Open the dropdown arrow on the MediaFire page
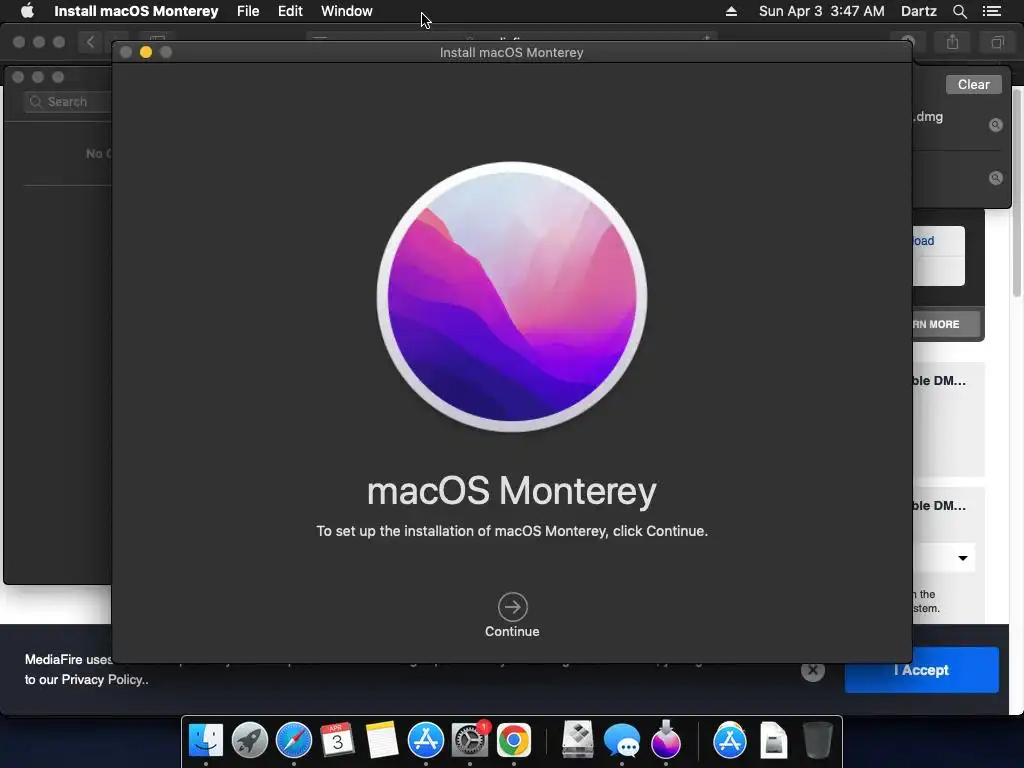Viewport: 1024px width, 768px height. (x=963, y=558)
